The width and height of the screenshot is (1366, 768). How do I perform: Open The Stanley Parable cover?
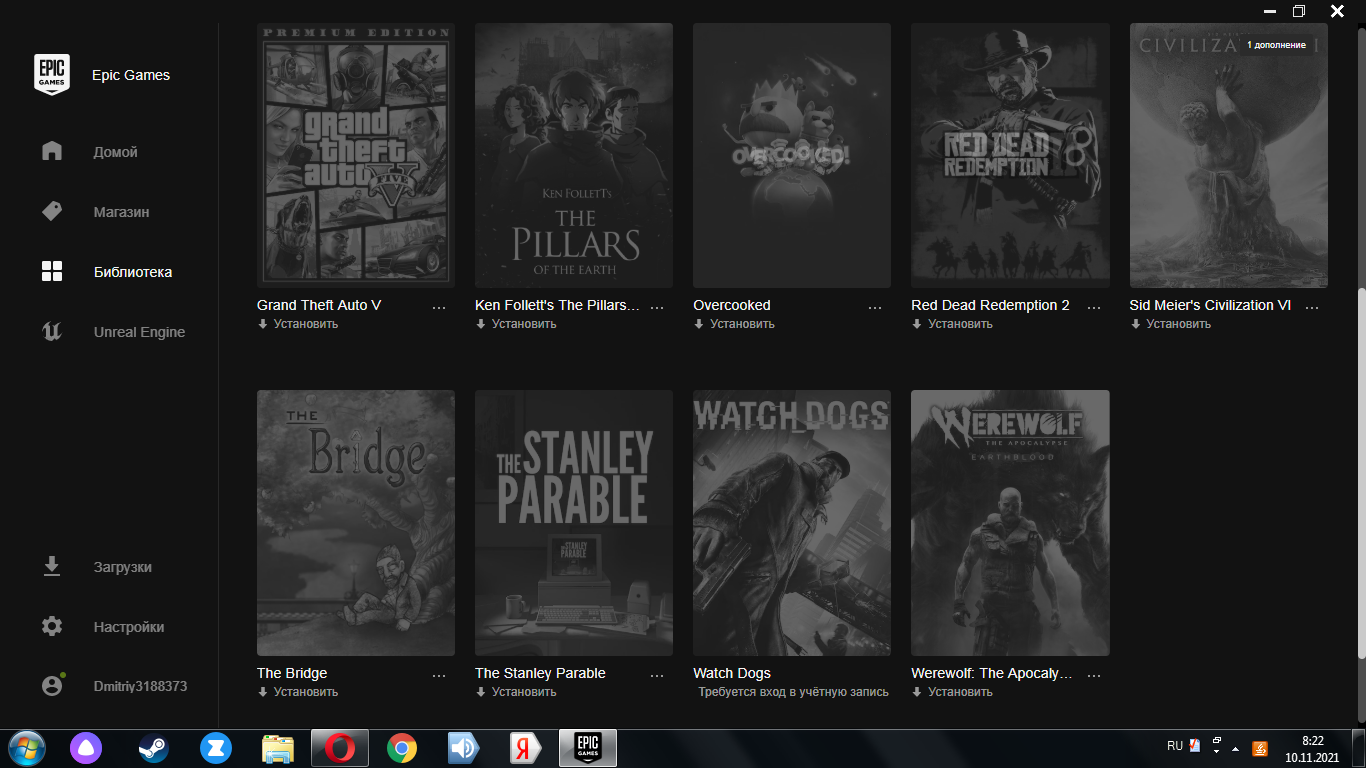point(574,523)
